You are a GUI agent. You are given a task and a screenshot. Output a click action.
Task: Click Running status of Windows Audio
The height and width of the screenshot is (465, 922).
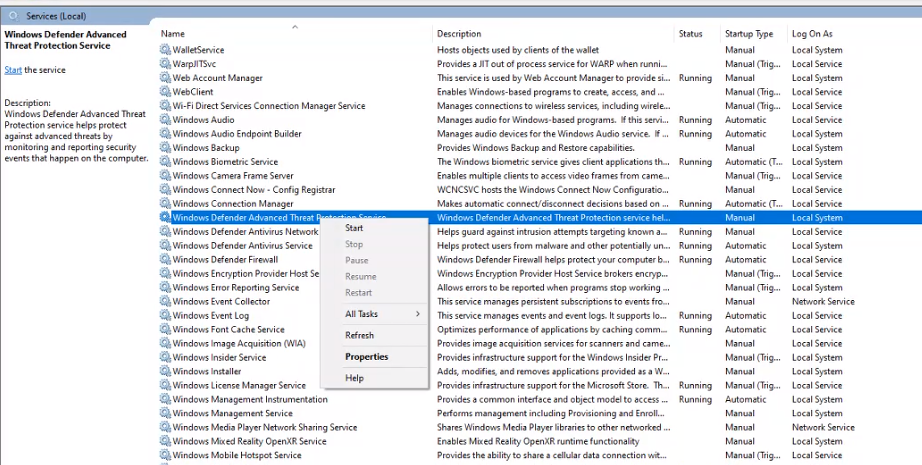pos(695,120)
